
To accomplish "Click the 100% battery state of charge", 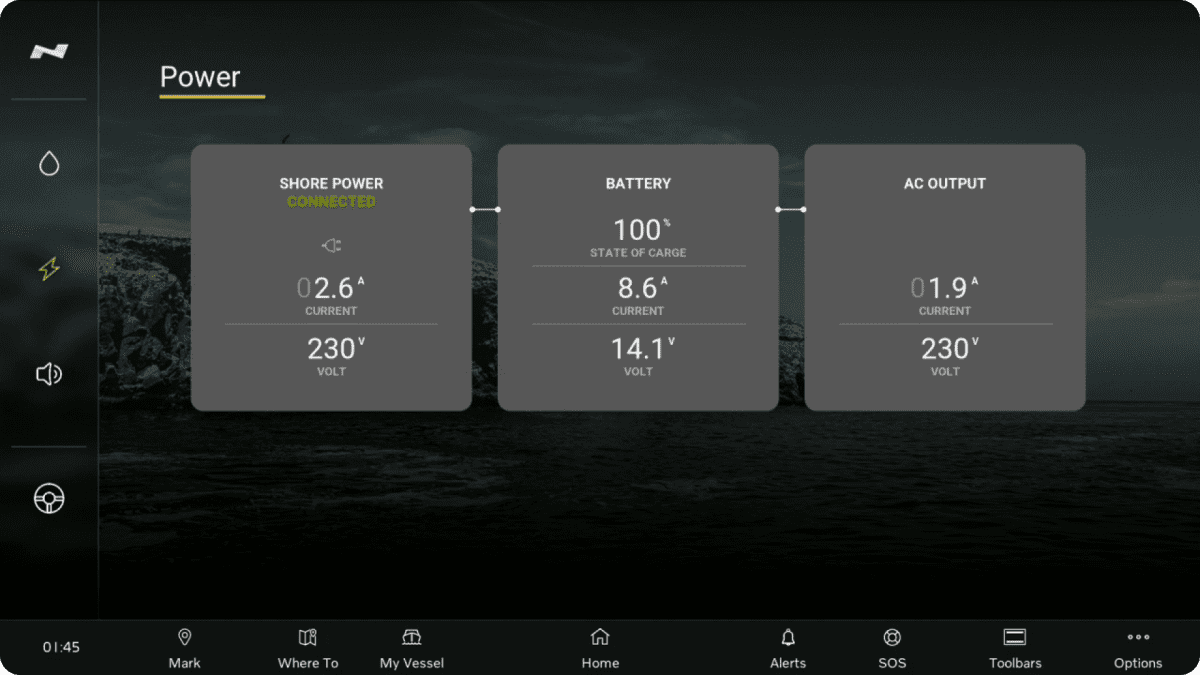I will [x=638, y=230].
